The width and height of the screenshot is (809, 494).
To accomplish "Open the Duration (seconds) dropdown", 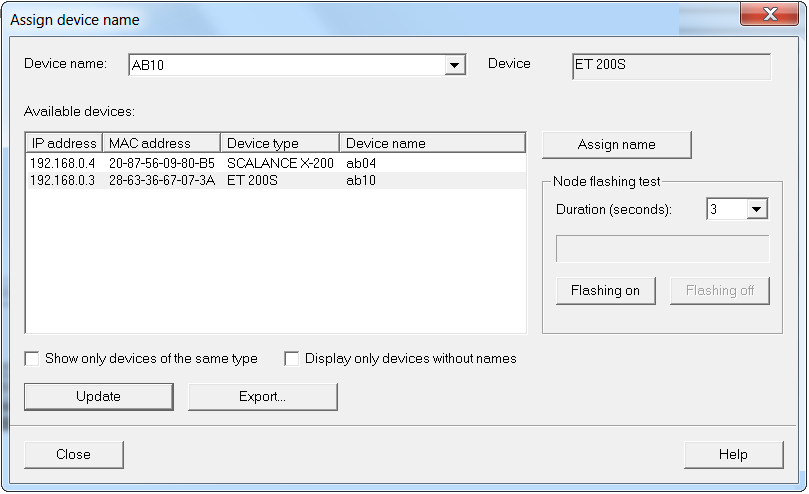I will [x=756, y=209].
